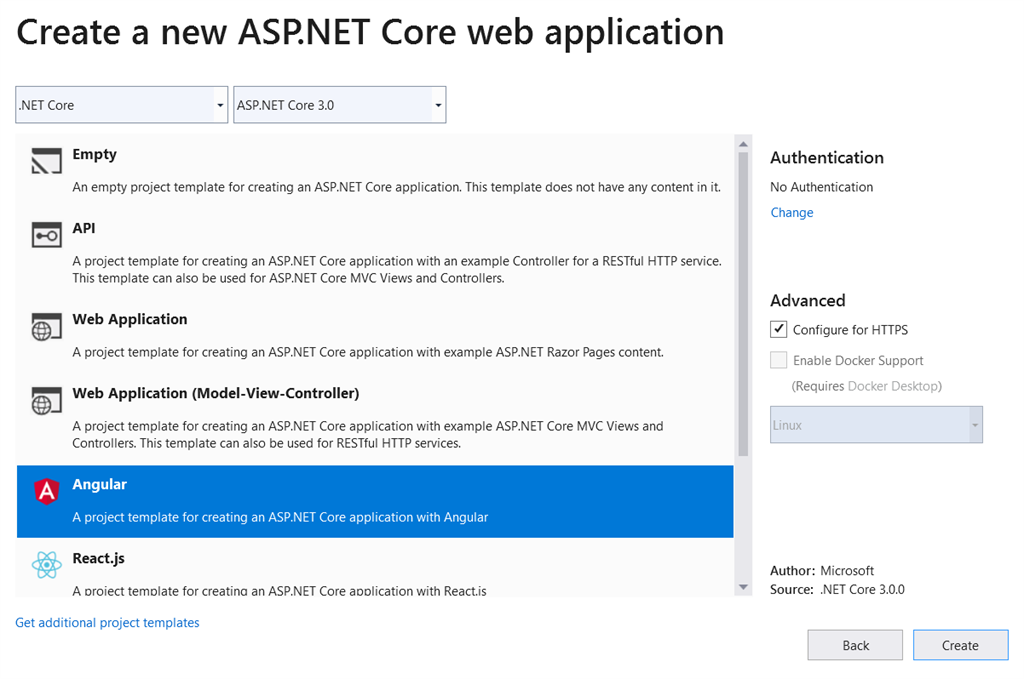Viewport: 1024px width, 679px height.
Task: Click the MVC Views and Controllers description
Action: pos(368,435)
